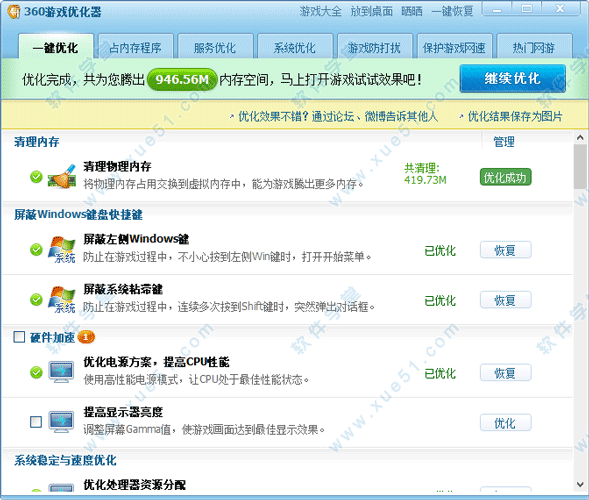The height and width of the screenshot is (500, 589).
Task: Click the green 优化成功 button
Action: (505, 177)
